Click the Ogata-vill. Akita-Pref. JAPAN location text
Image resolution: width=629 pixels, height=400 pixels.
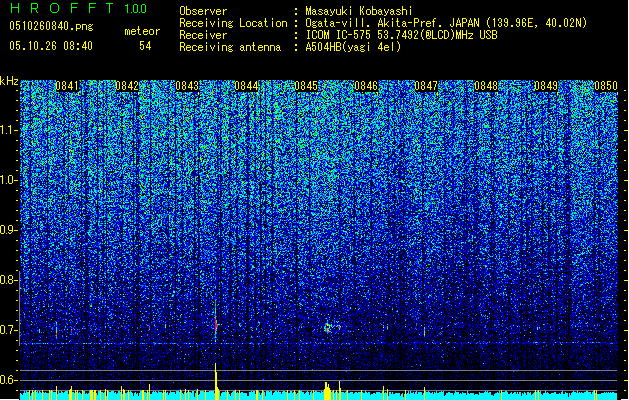[x=446, y=23]
